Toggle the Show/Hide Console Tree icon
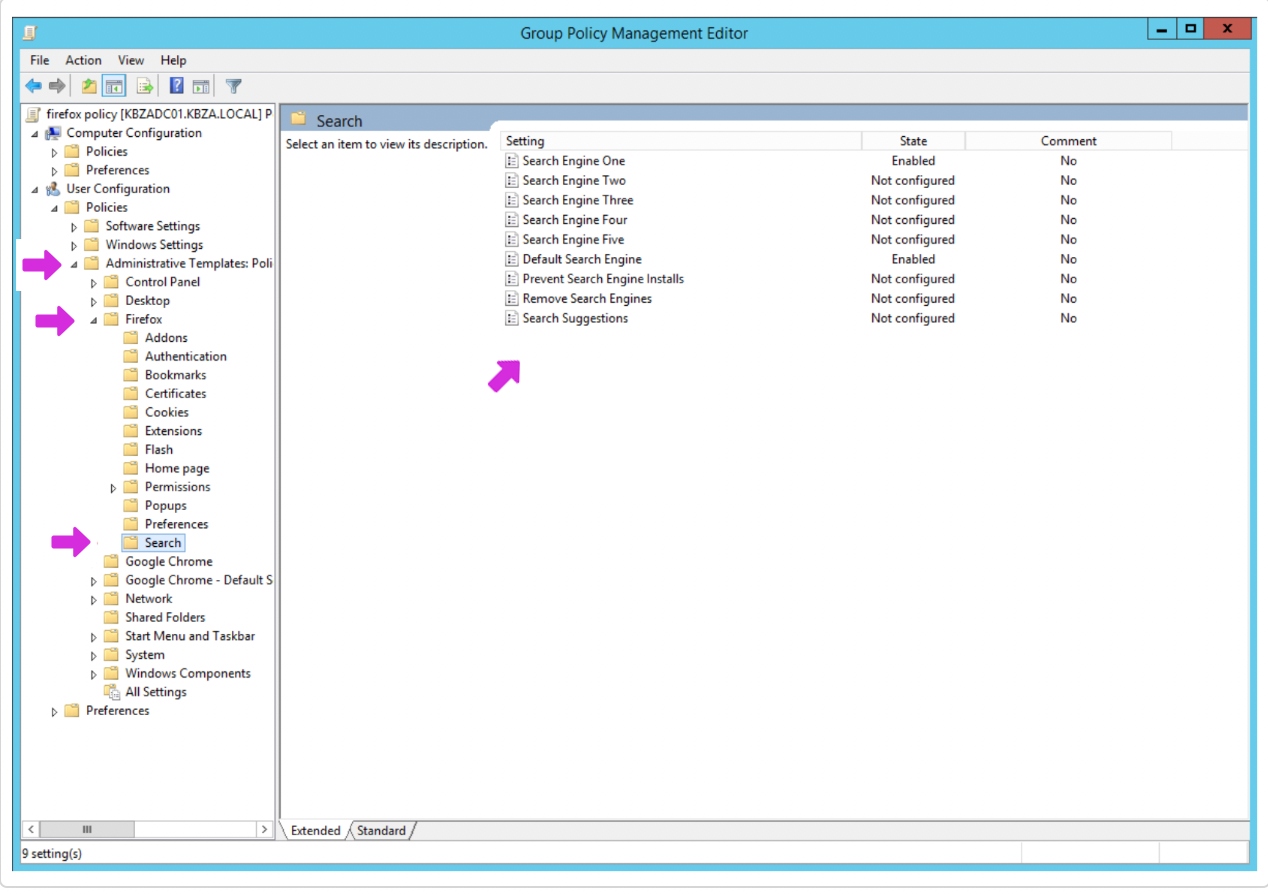Screen dimensions: 1268x894 (x=114, y=86)
